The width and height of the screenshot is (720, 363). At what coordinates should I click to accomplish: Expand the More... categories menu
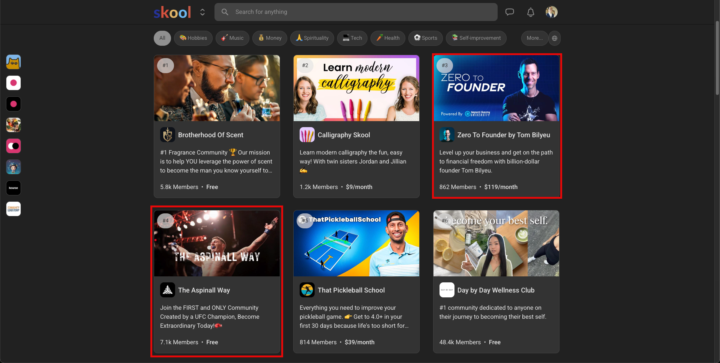[x=534, y=39]
